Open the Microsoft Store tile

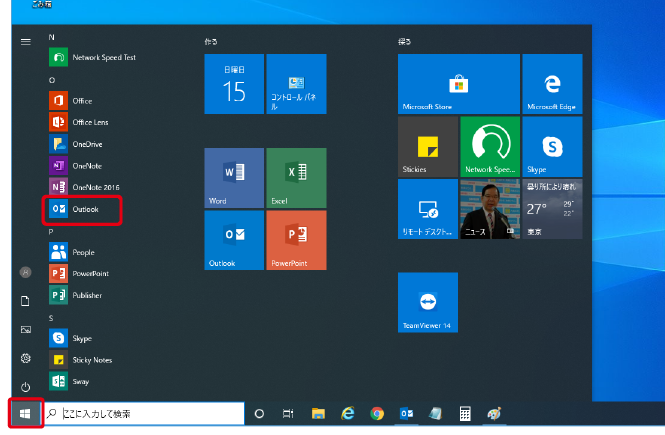tap(459, 84)
